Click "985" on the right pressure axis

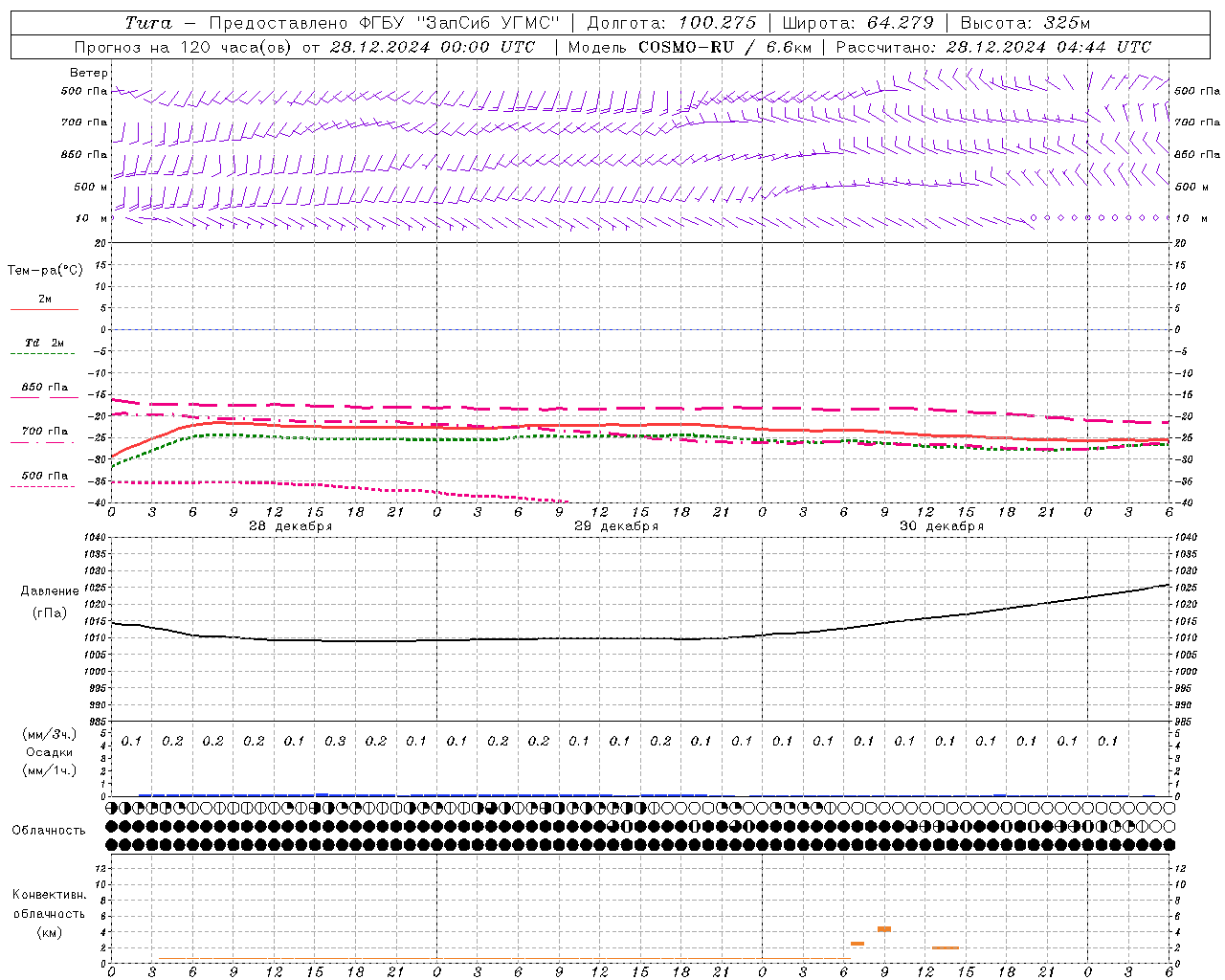pyautogui.click(x=1185, y=722)
